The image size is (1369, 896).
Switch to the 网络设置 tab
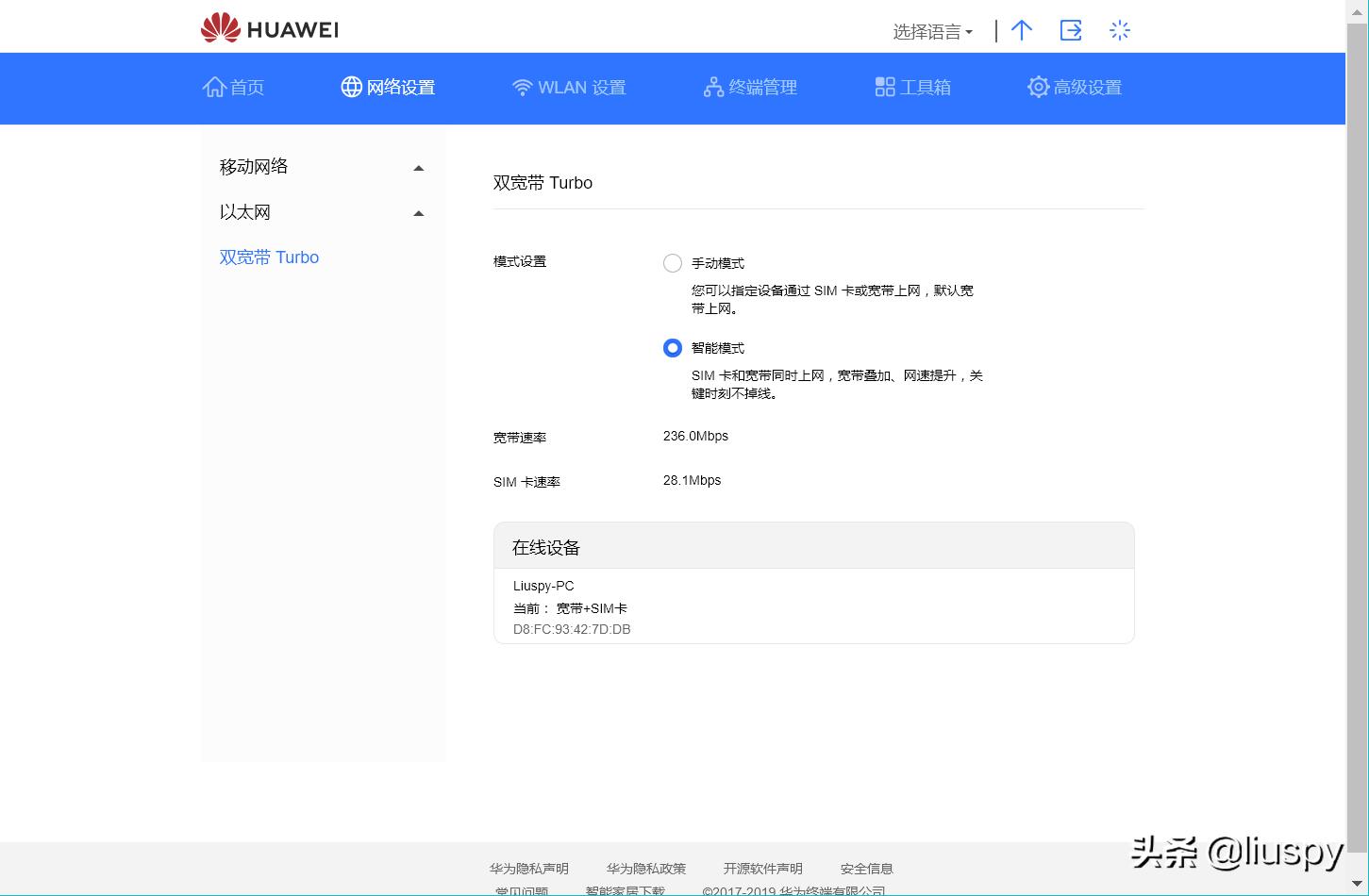pos(387,87)
